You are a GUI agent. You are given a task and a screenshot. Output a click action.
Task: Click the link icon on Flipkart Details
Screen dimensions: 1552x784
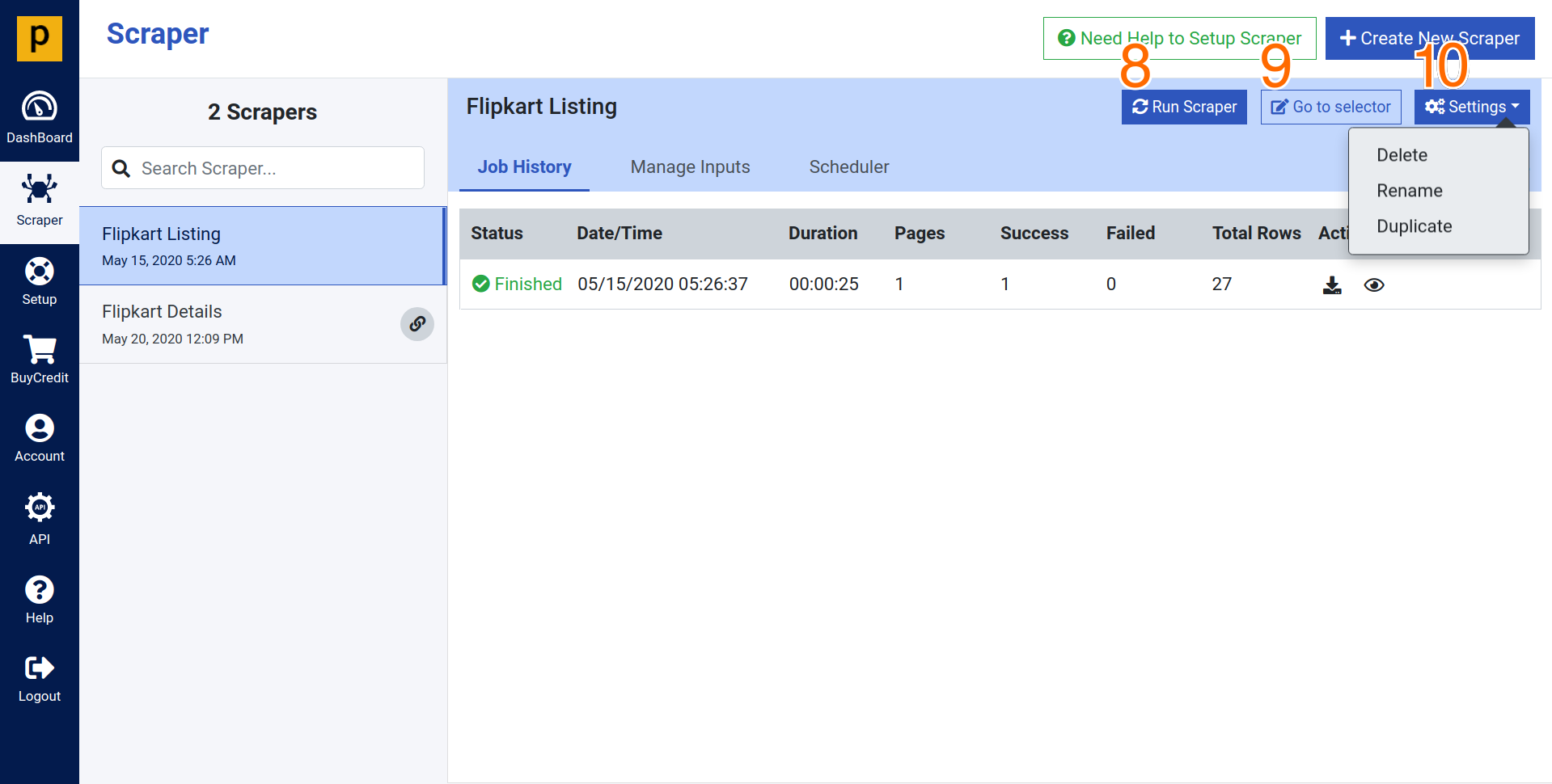click(417, 324)
